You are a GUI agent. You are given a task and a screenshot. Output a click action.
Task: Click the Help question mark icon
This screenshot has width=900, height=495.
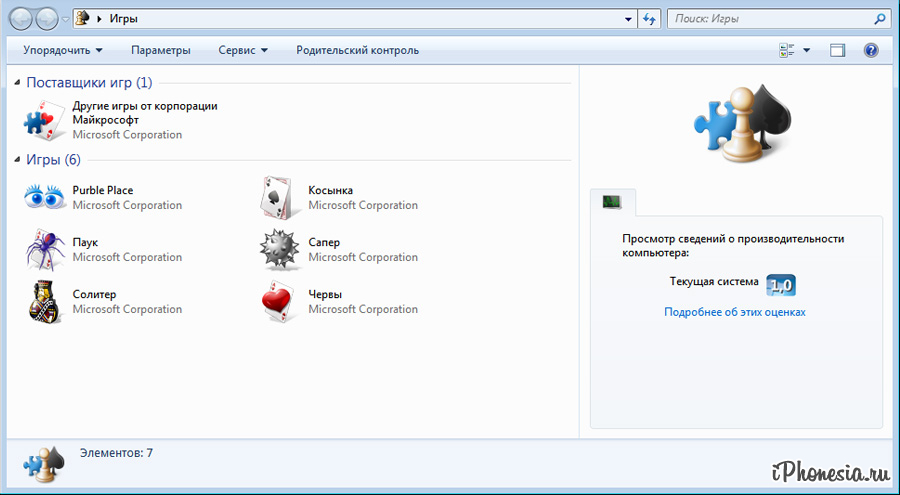click(871, 50)
